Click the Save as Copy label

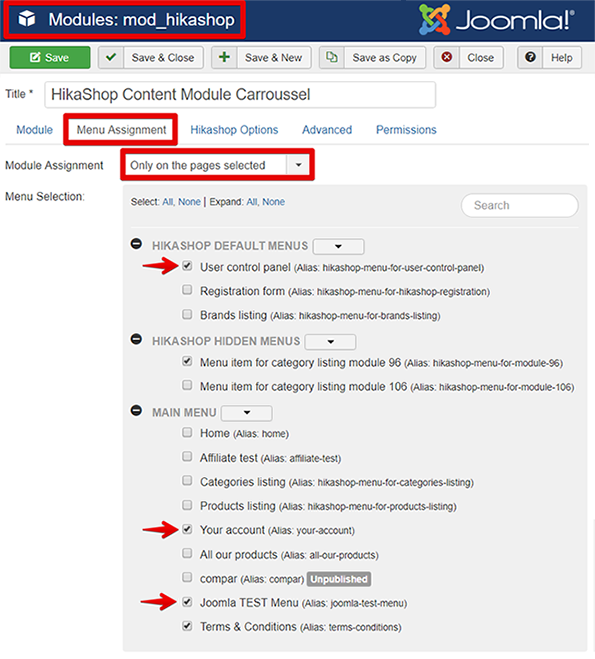384,58
